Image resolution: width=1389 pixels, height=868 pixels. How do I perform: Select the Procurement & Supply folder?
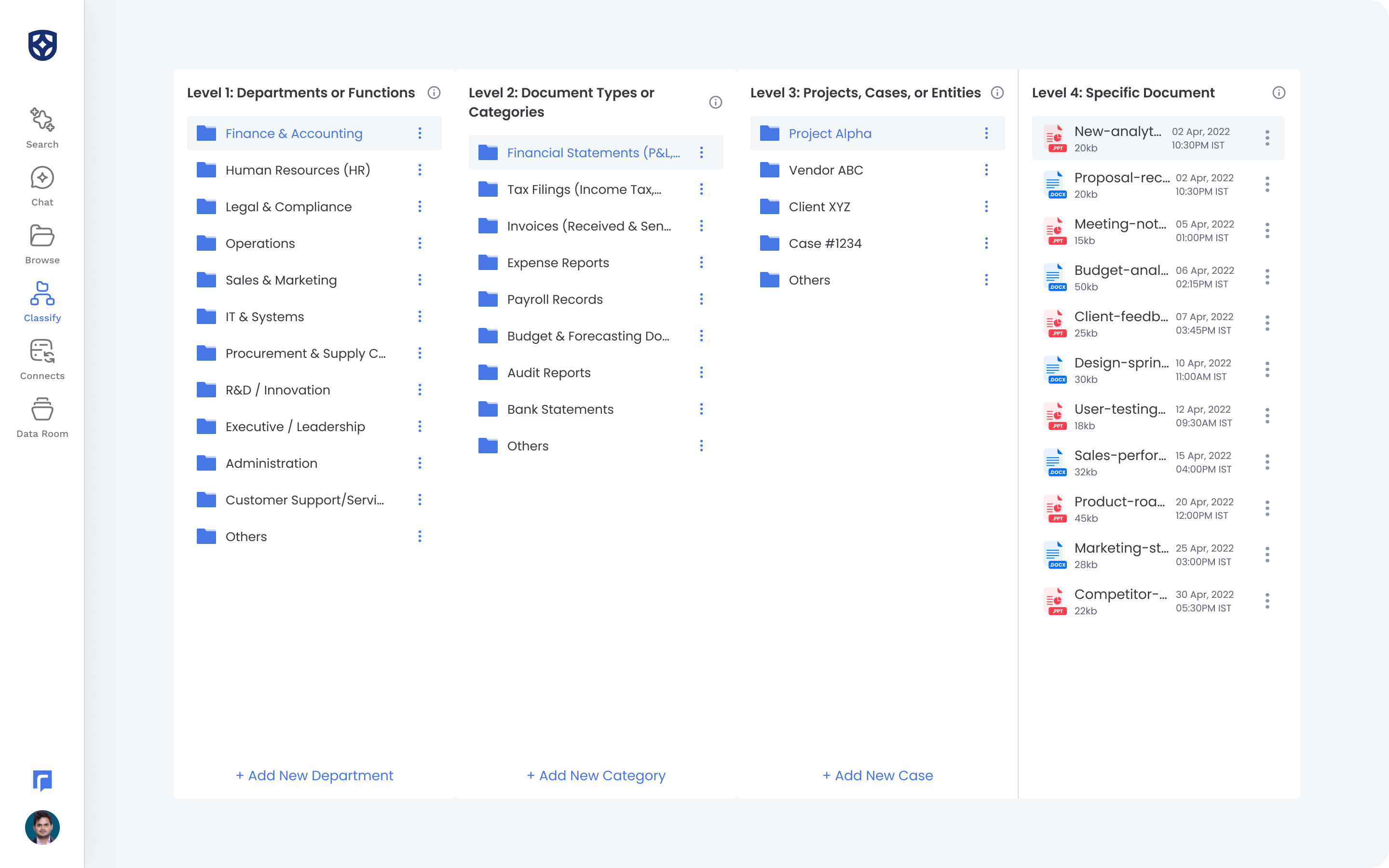pyautogui.click(x=314, y=353)
